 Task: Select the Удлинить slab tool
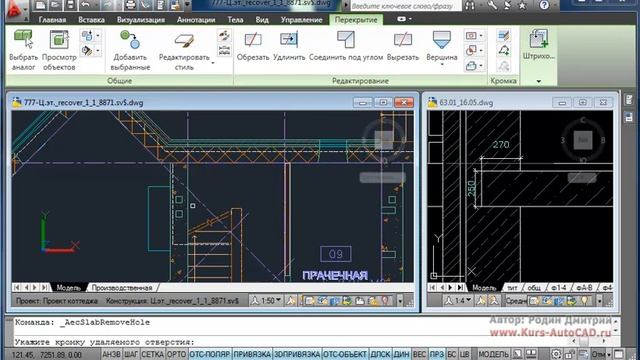(289, 40)
